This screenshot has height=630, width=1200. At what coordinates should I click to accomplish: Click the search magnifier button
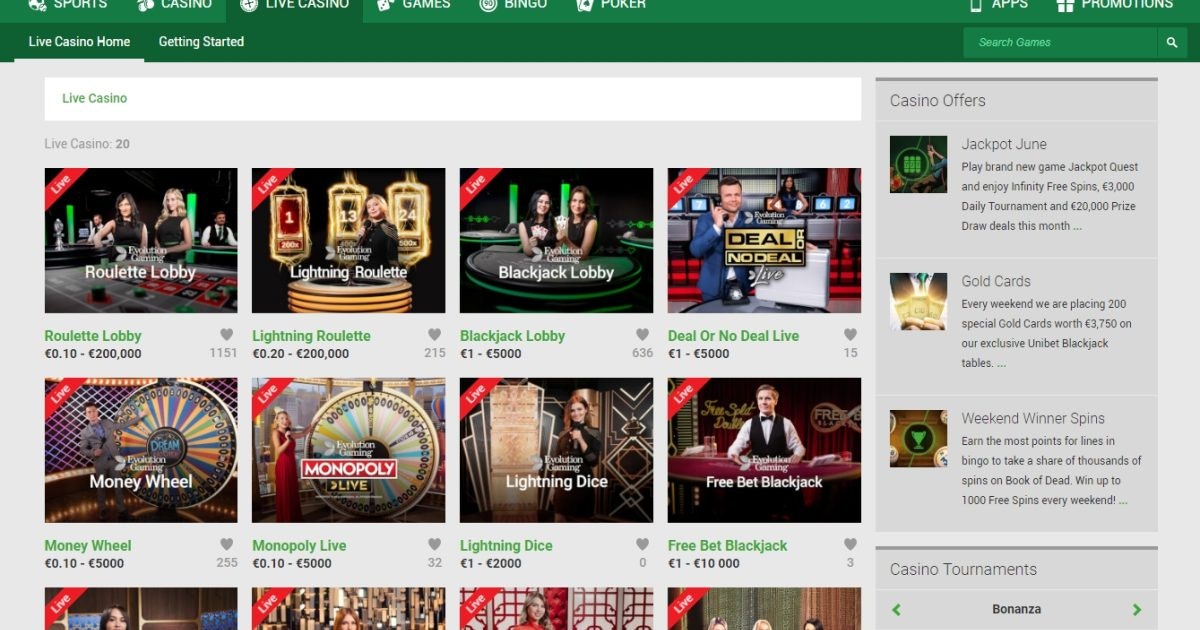click(1172, 42)
